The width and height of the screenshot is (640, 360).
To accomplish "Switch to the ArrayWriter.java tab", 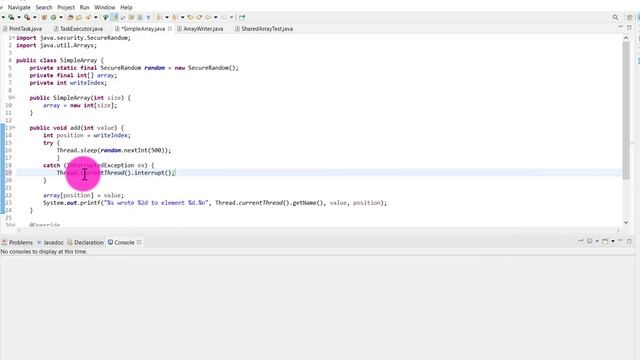I will (200, 29).
